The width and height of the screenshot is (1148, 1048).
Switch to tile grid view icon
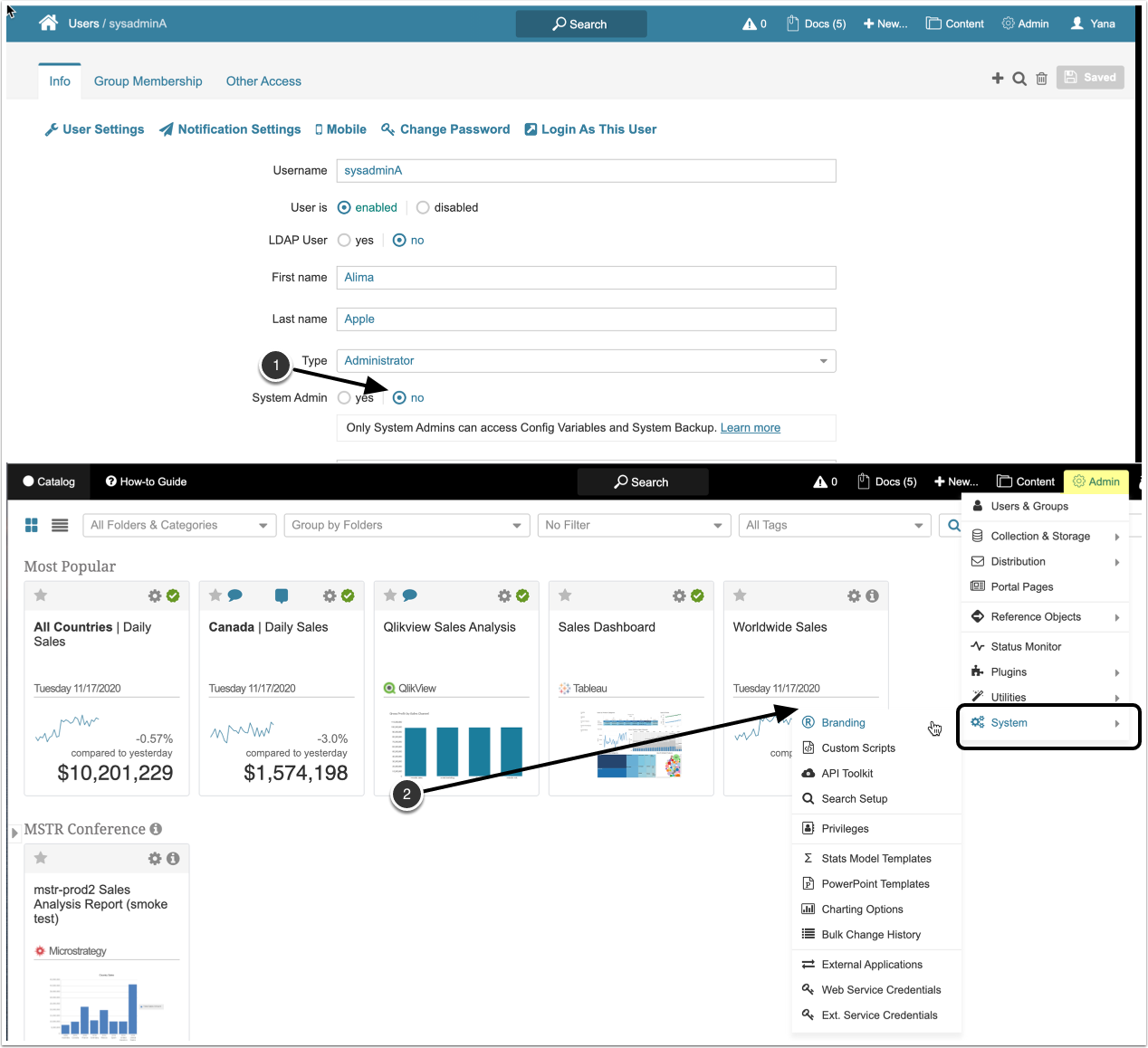coord(32,525)
